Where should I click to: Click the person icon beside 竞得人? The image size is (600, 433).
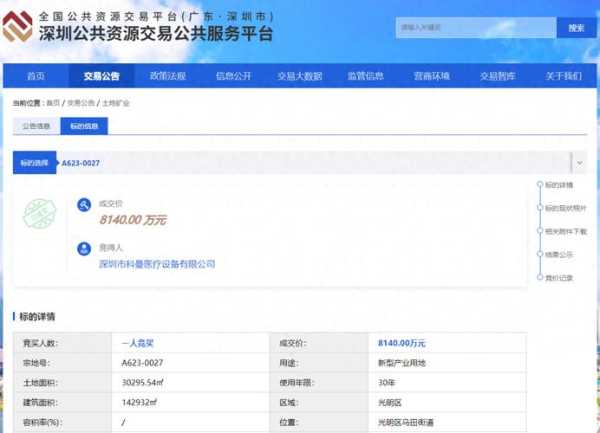point(84,247)
